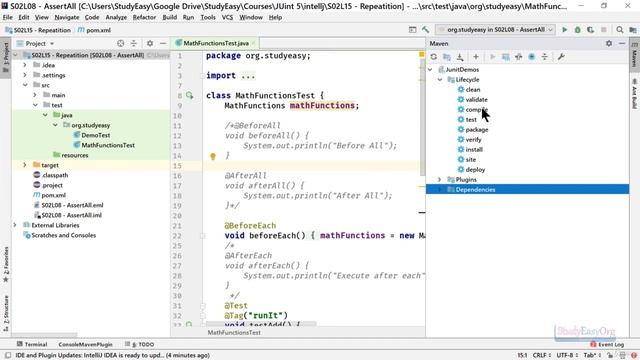Reimport all Maven projects
This screenshot has width=640, height=360.
pyautogui.click(x=433, y=57)
